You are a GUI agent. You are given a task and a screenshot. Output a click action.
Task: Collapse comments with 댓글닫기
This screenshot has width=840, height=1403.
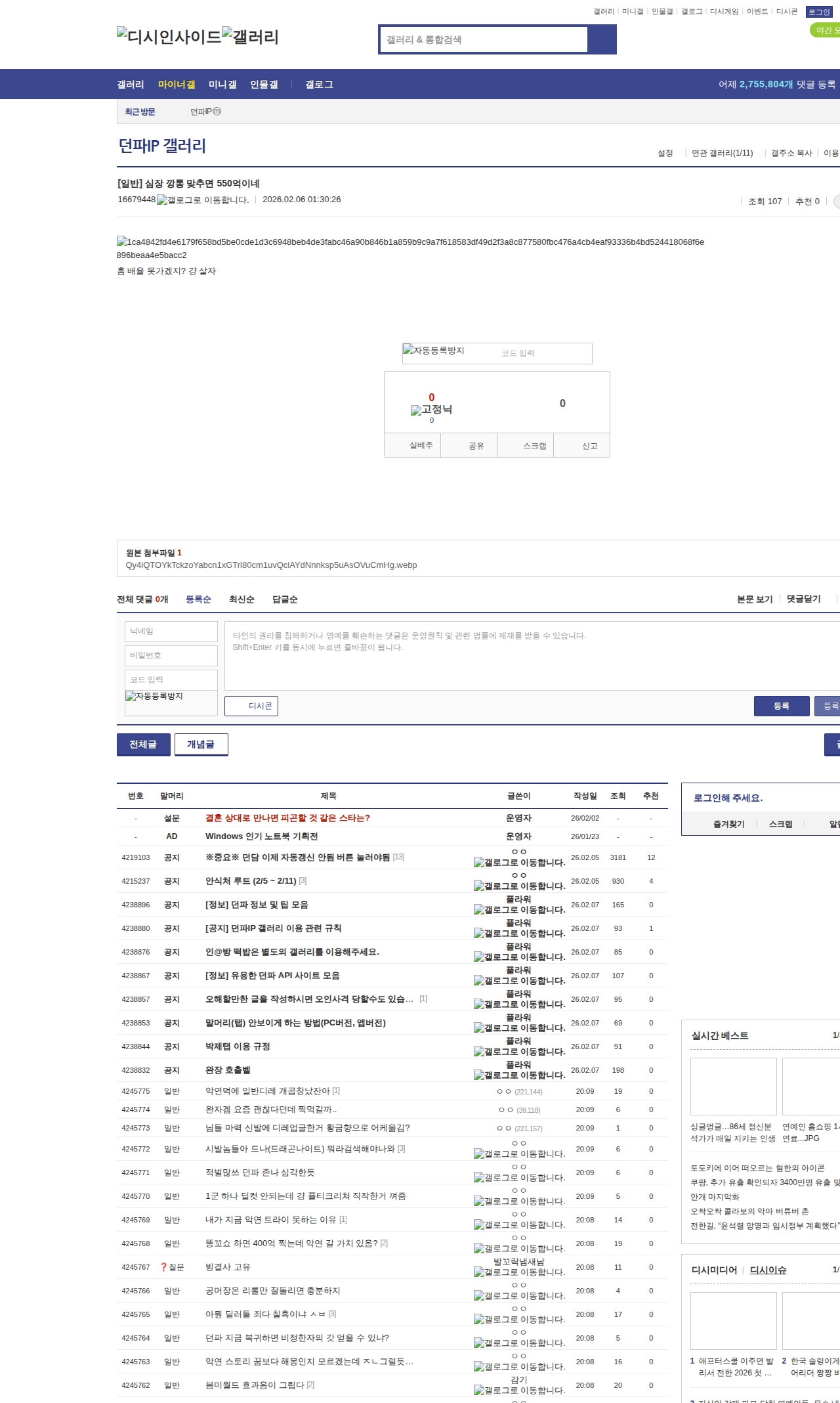click(804, 599)
